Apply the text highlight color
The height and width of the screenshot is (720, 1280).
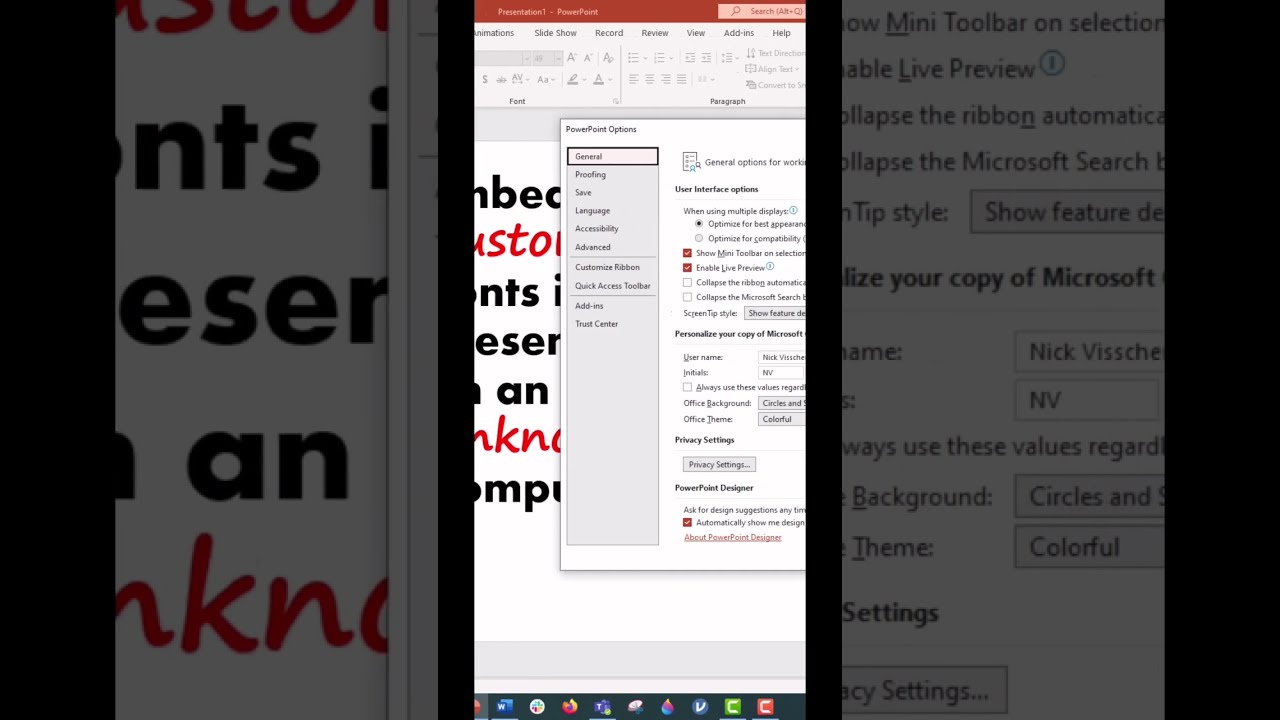(x=572, y=79)
